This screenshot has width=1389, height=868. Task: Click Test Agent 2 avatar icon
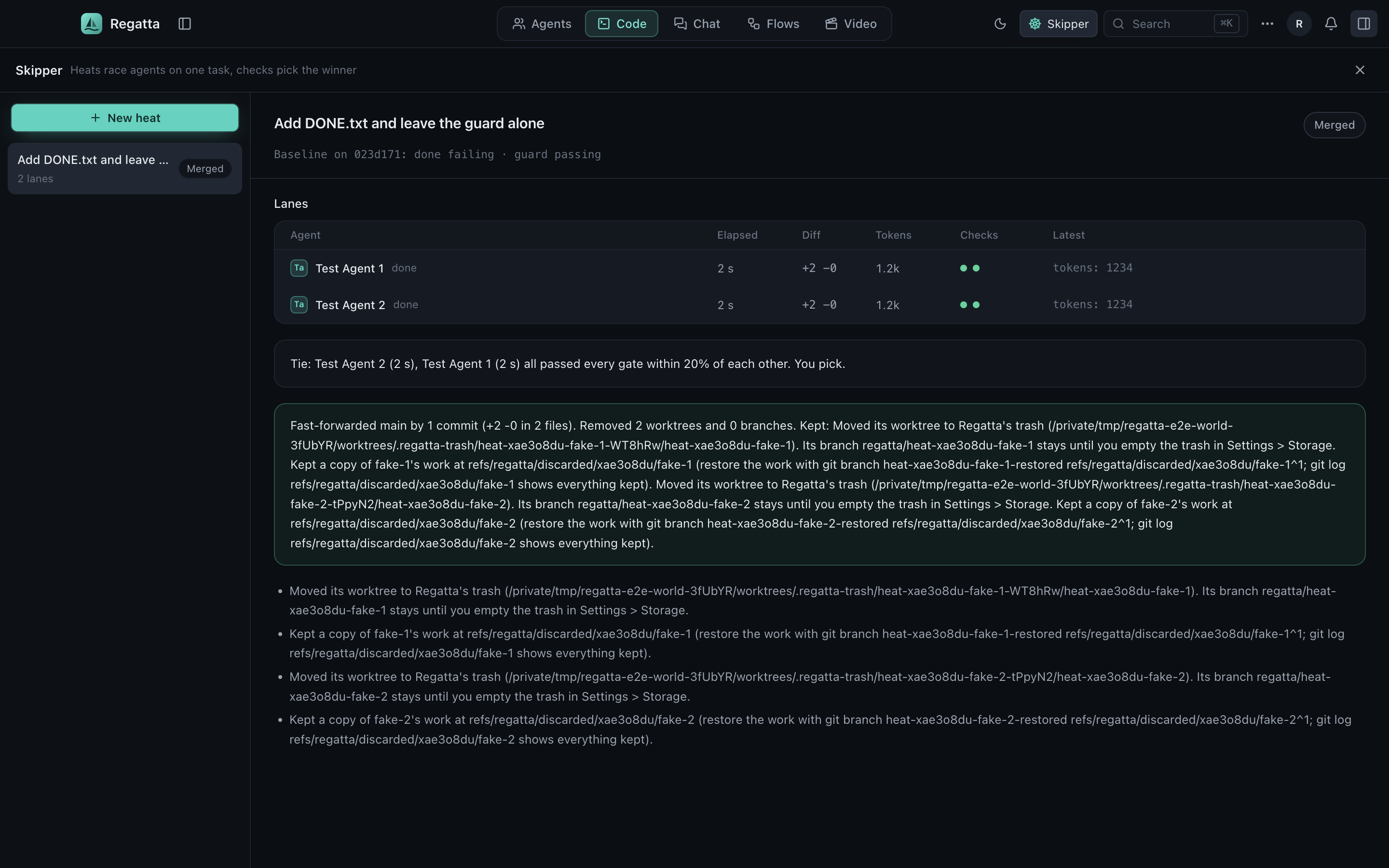click(x=299, y=305)
